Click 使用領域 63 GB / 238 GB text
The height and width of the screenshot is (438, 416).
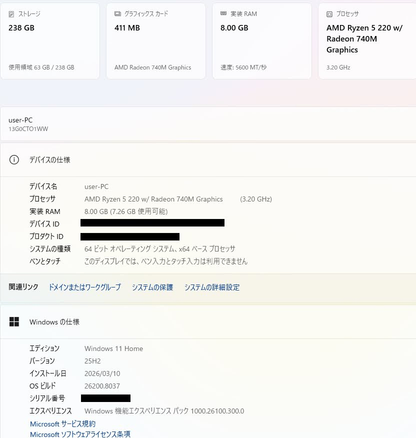[x=41, y=67]
